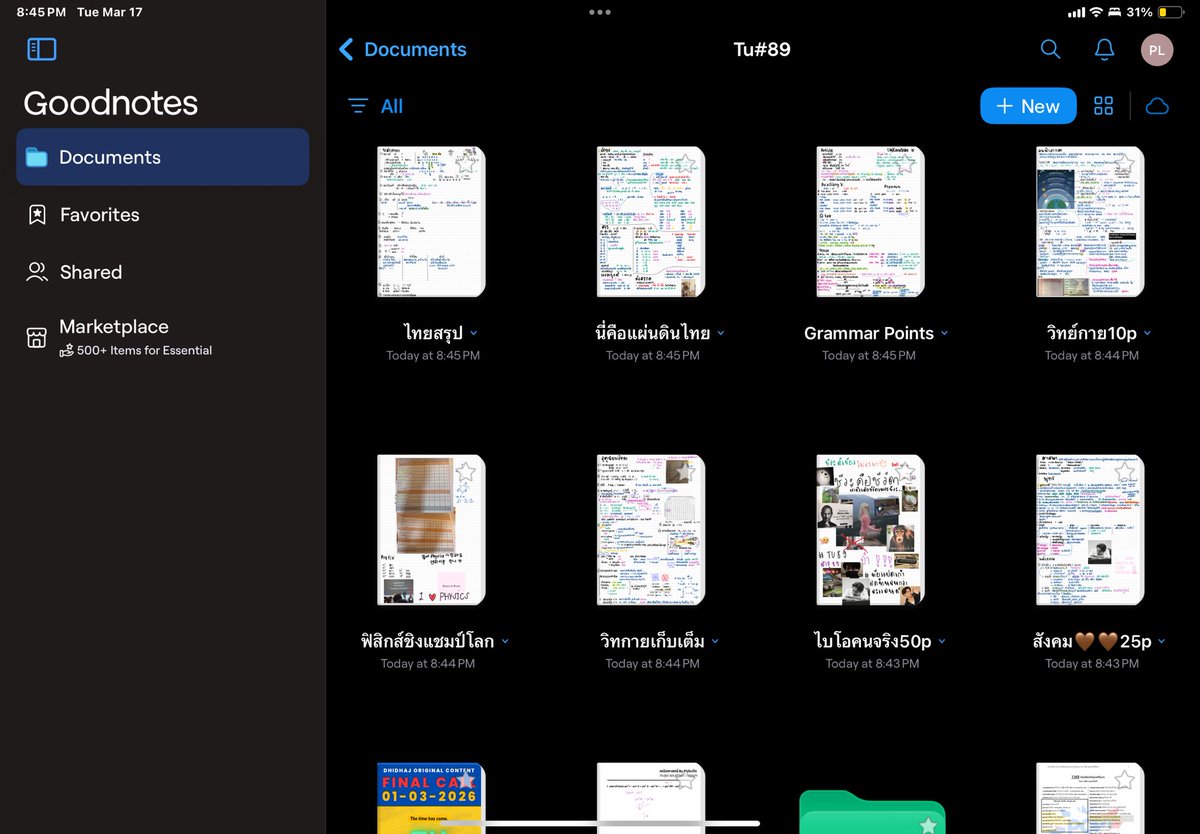Expand options chevron for ไทยสรุป

click(x=474, y=333)
